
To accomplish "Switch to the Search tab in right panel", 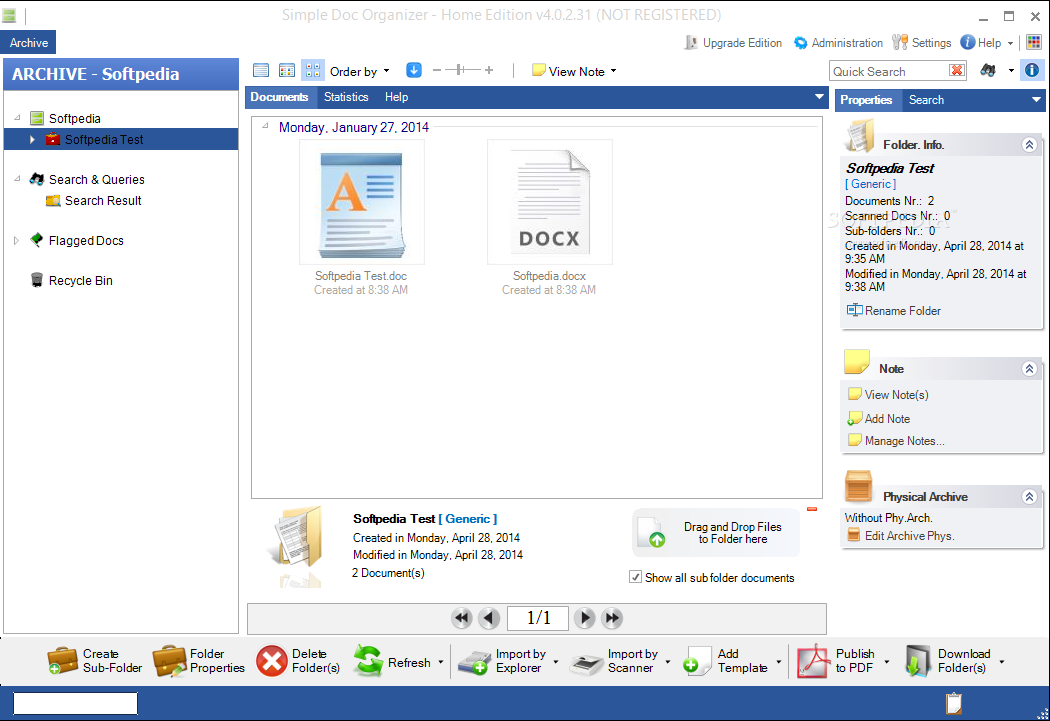I will (926, 100).
